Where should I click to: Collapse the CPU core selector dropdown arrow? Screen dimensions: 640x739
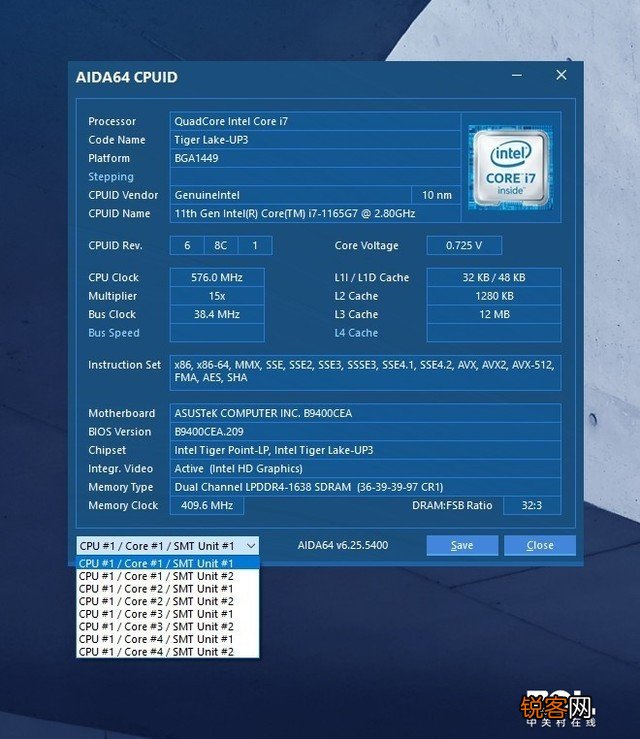251,546
